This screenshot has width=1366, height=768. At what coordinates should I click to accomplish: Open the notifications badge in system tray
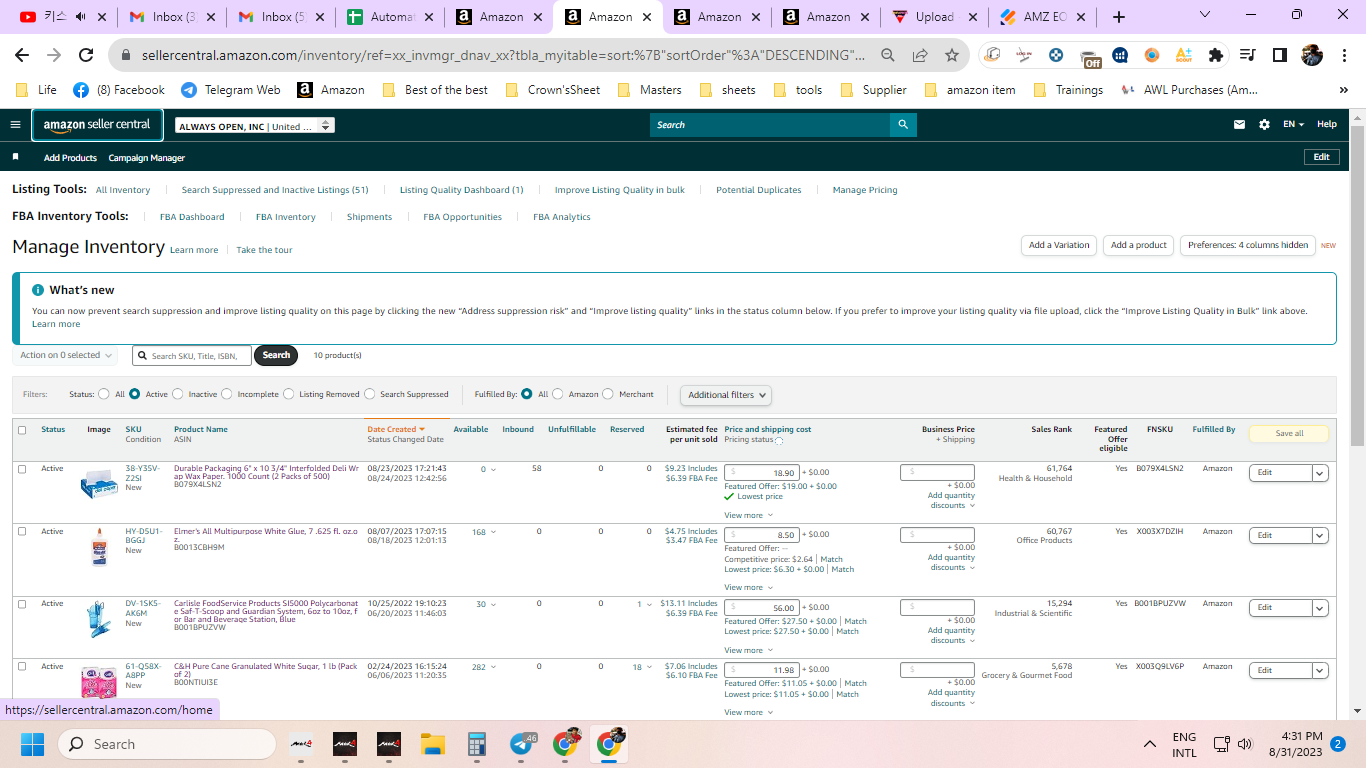[1337, 744]
